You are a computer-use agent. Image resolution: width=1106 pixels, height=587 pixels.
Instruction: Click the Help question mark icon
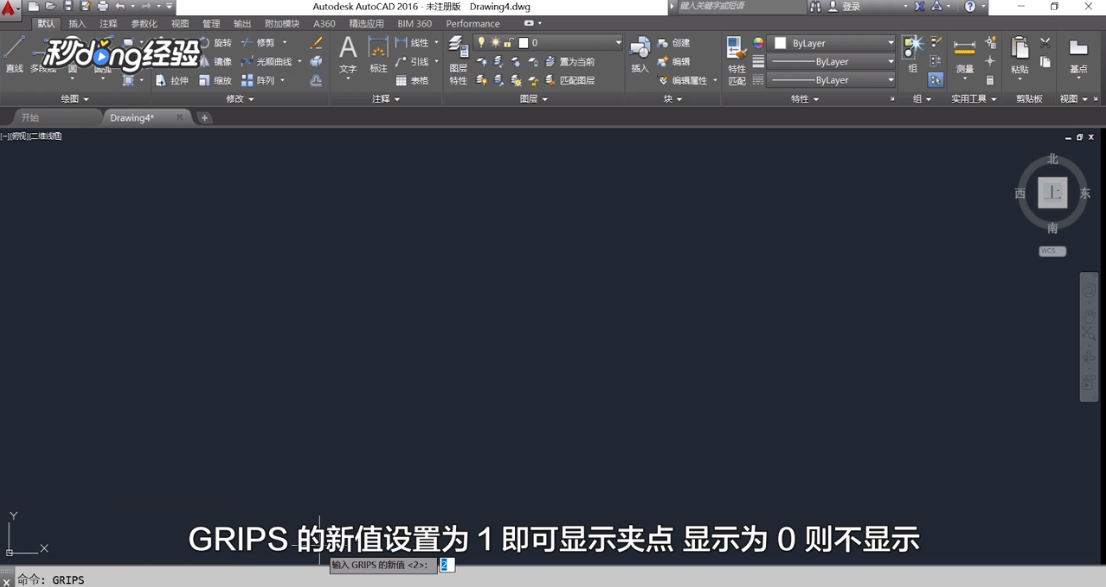point(971,6)
